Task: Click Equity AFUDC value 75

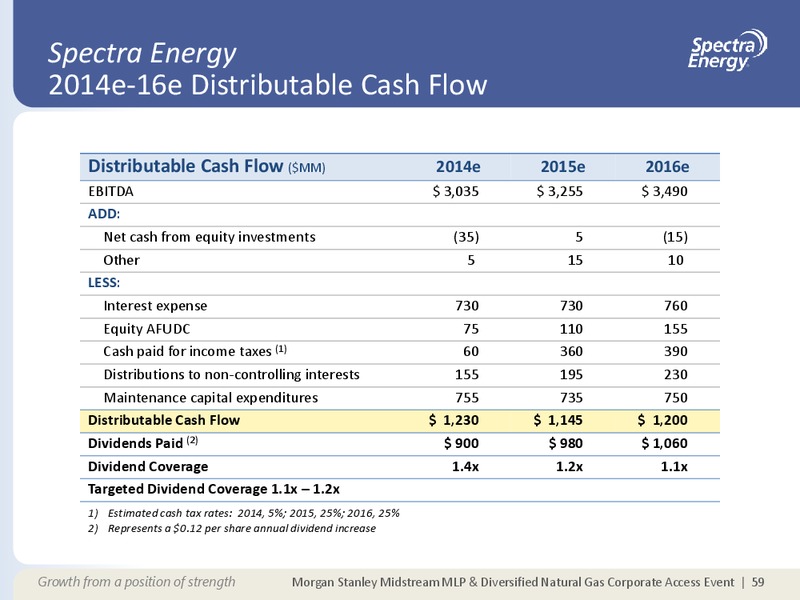Action: coord(470,329)
